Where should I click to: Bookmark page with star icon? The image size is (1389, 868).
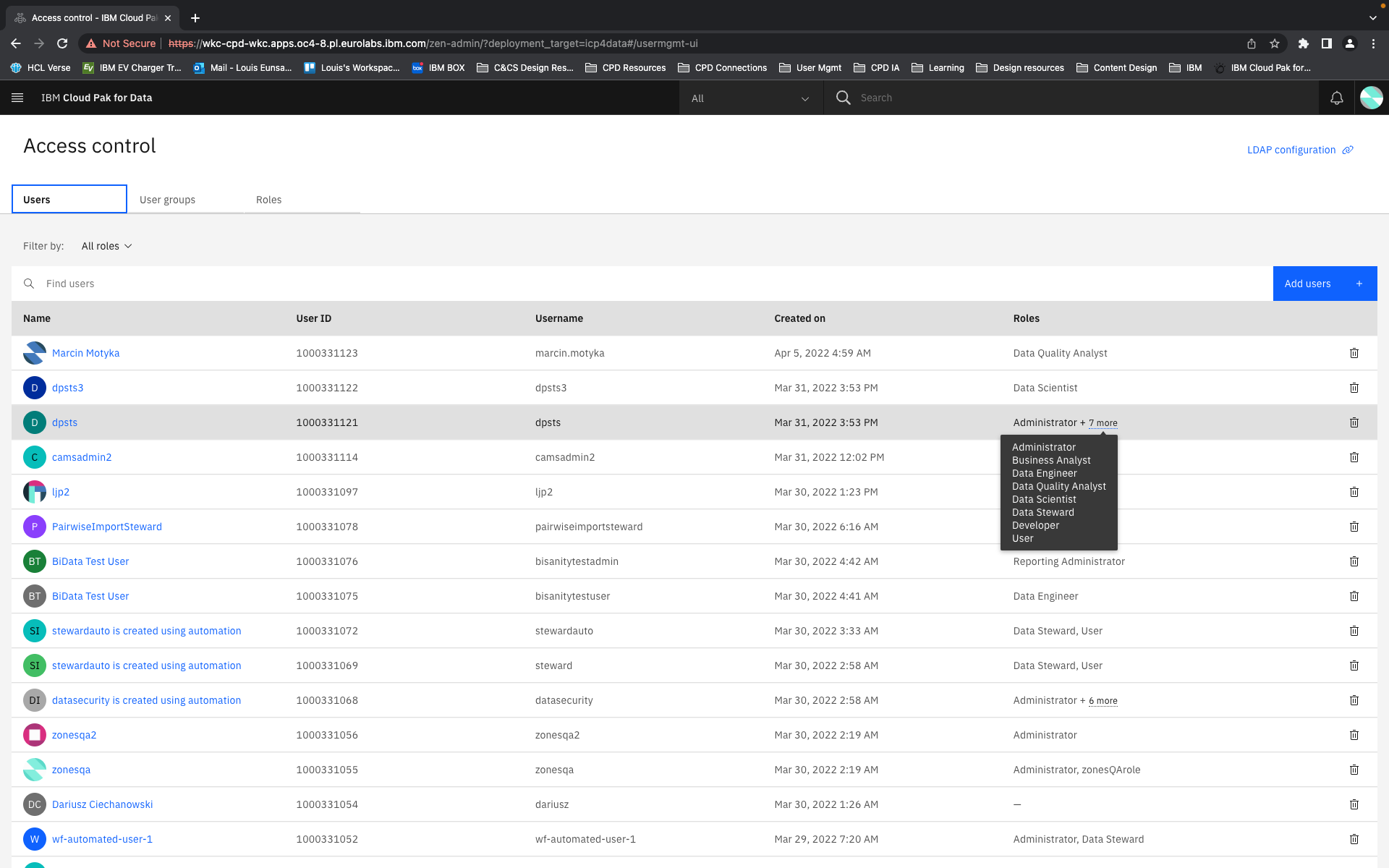pyautogui.click(x=1275, y=43)
